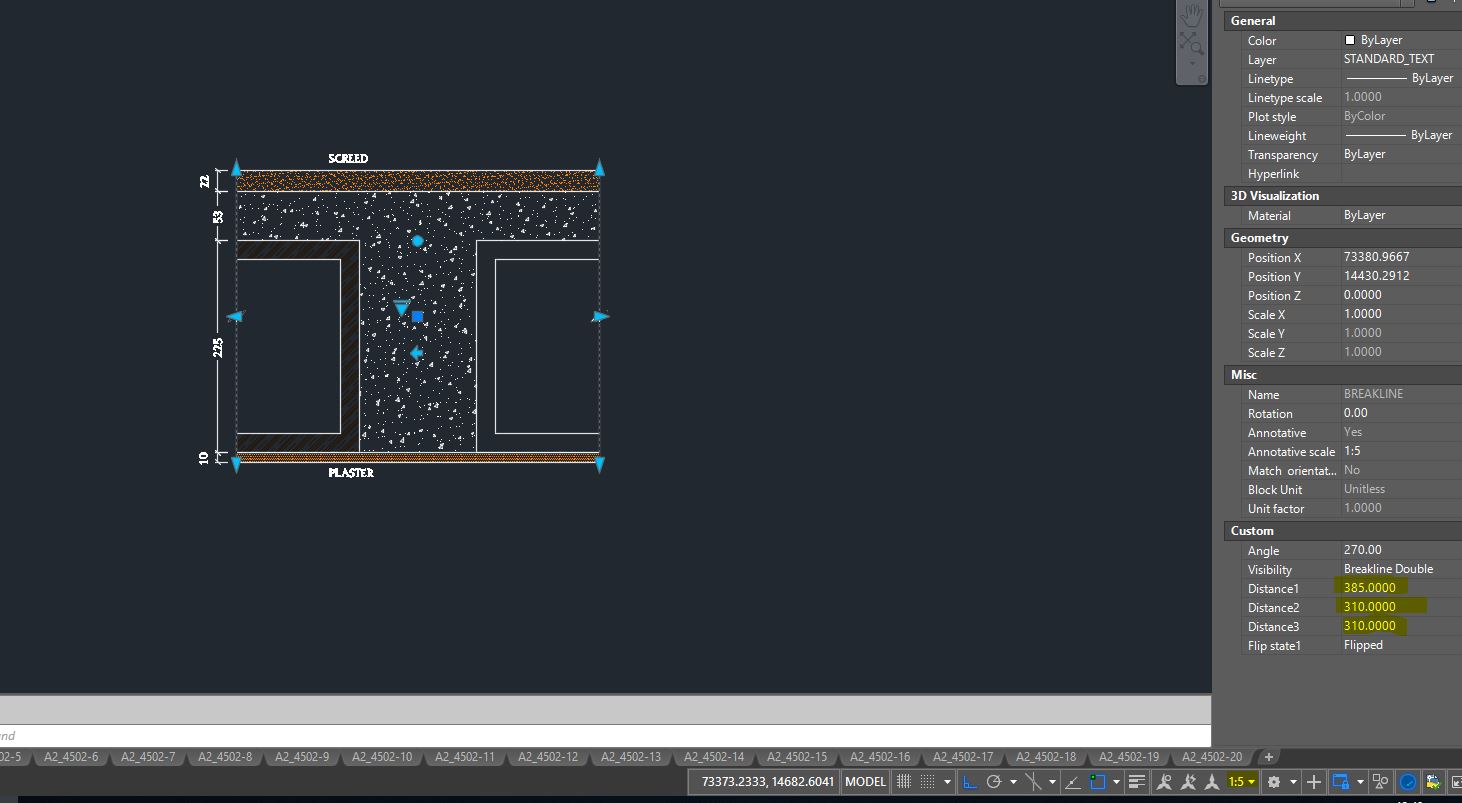Switch the MODEL space toggle
Viewport: 1462px width, 803px height.
[x=865, y=781]
